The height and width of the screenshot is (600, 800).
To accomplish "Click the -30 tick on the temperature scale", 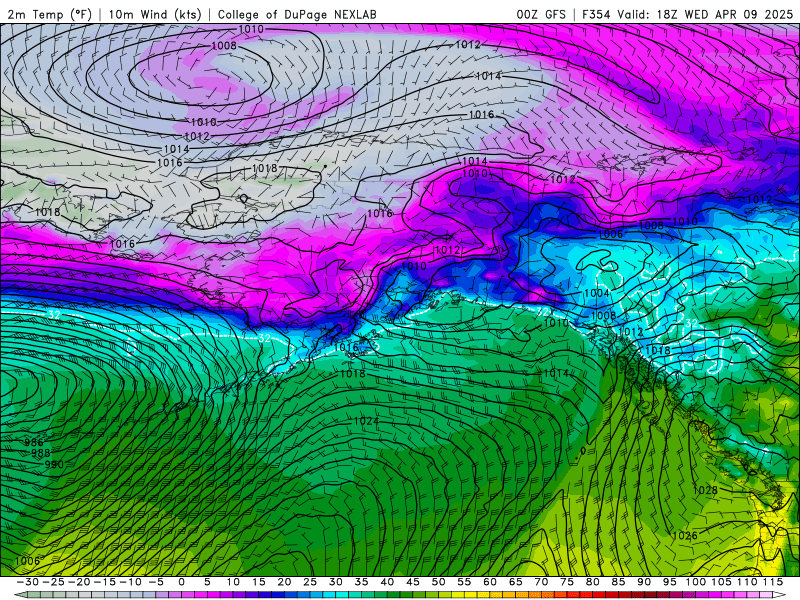I will tap(28, 582).
